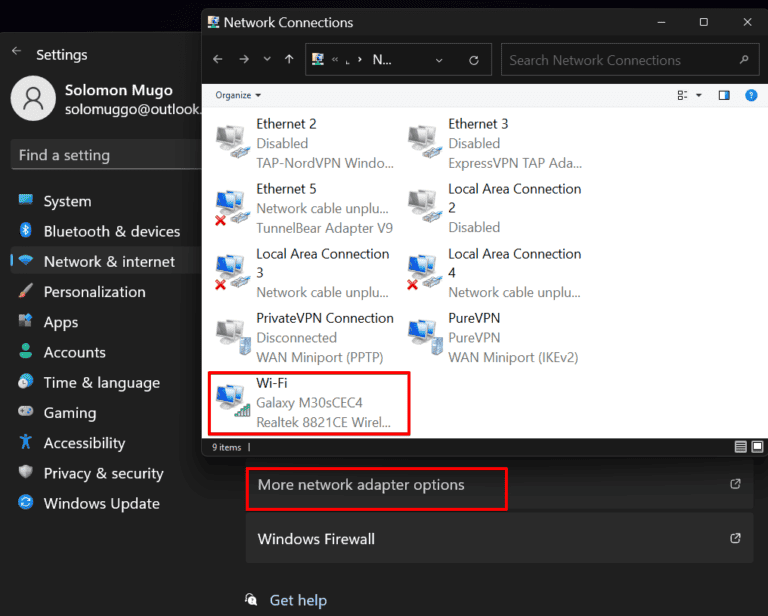Open the Wi-Fi adapter icon
Screen dimensions: 768x616
(x=233, y=402)
